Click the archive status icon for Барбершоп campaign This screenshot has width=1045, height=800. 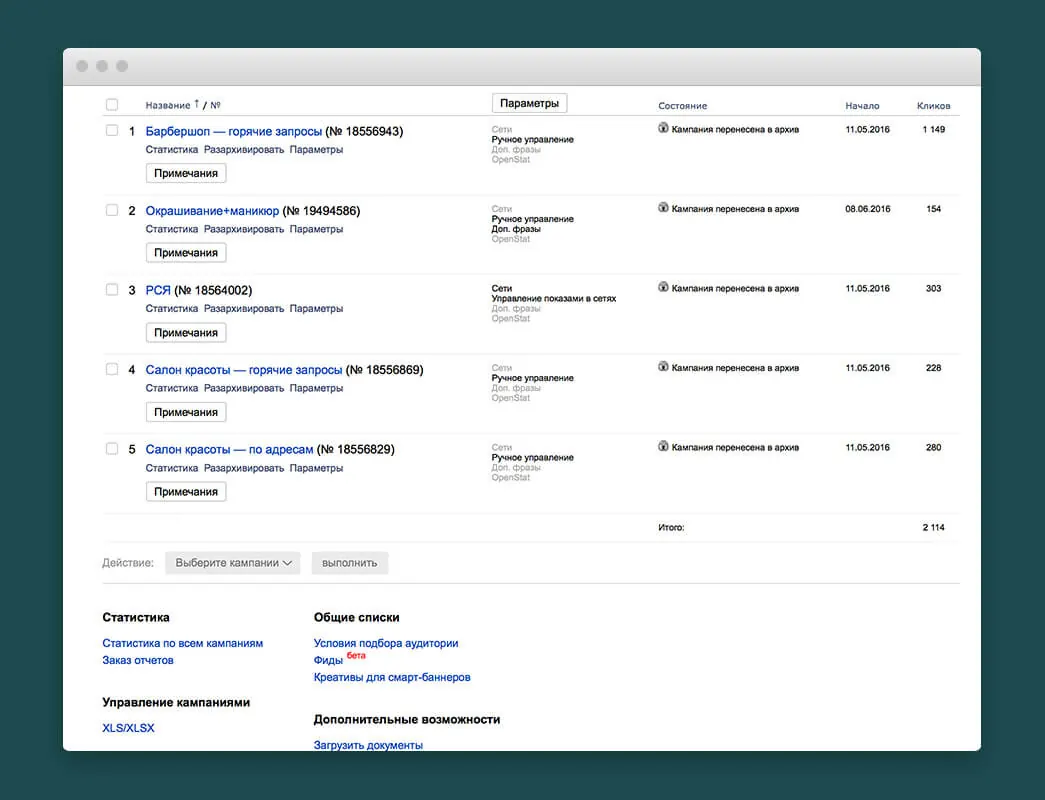(x=663, y=128)
